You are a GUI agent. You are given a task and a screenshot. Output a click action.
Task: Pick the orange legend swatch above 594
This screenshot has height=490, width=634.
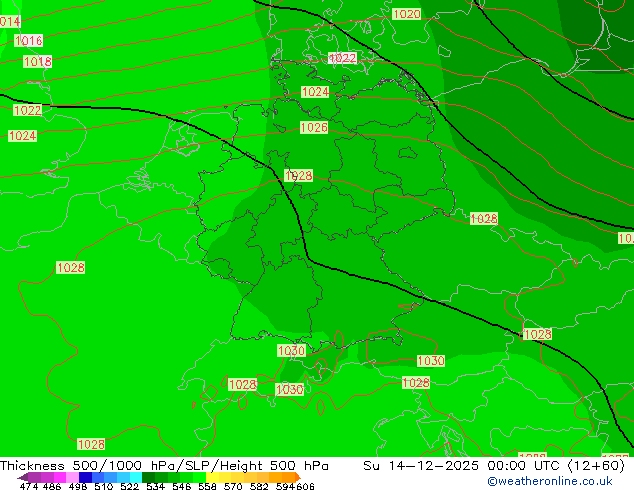[289, 477]
